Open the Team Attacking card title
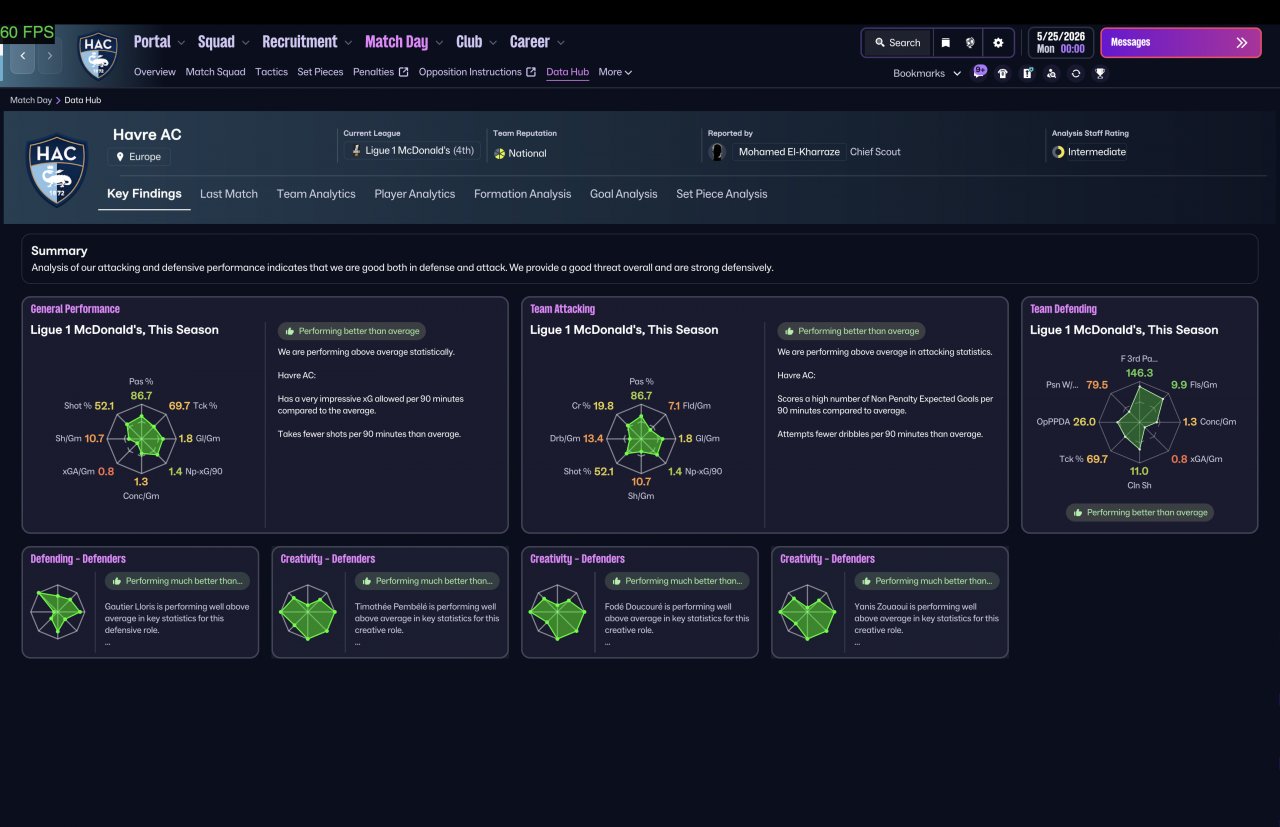Image resolution: width=1280 pixels, height=827 pixels. pyautogui.click(x=562, y=309)
